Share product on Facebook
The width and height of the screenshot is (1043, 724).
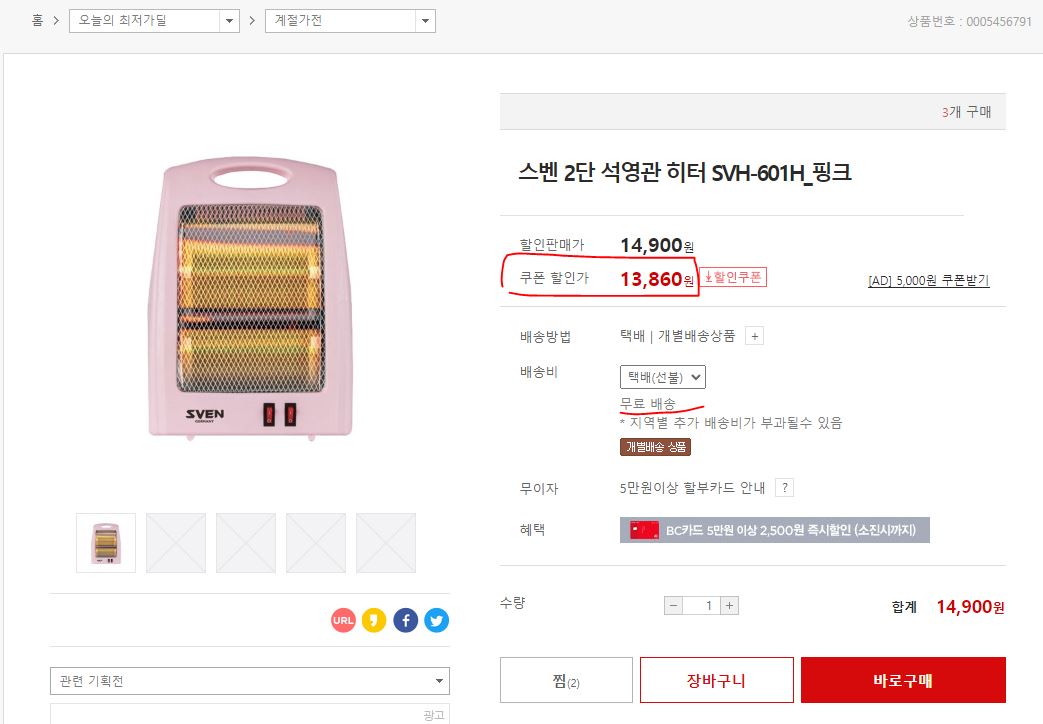405,621
